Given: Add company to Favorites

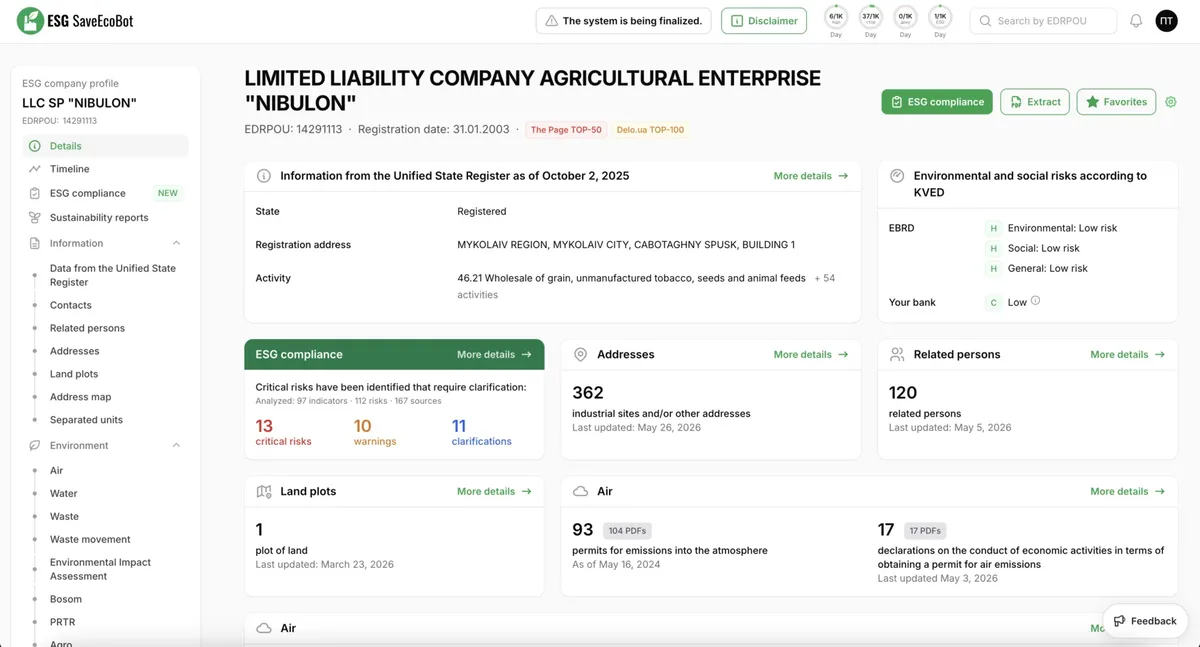Looking at the screenshot, I should pos(1116,102).
